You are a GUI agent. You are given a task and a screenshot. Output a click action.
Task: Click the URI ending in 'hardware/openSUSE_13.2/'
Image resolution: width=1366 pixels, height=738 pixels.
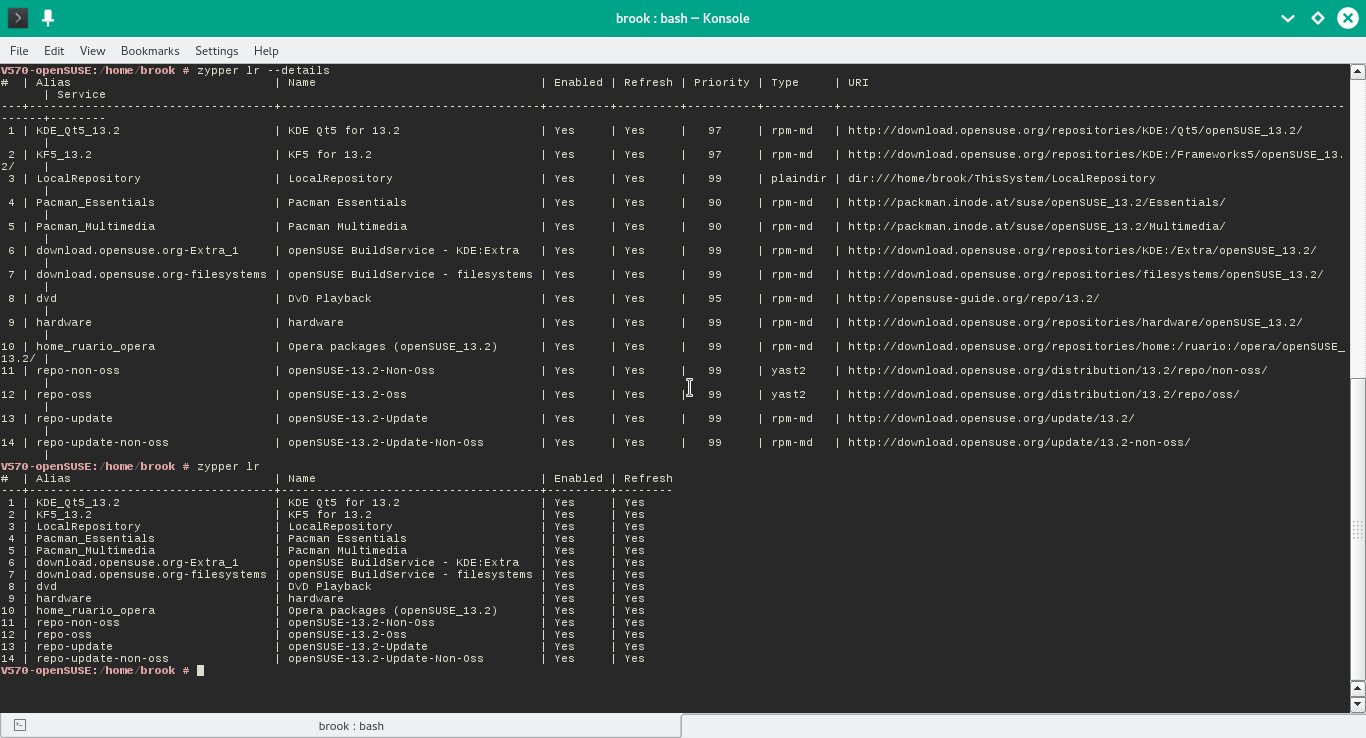tap(1075, 323)
